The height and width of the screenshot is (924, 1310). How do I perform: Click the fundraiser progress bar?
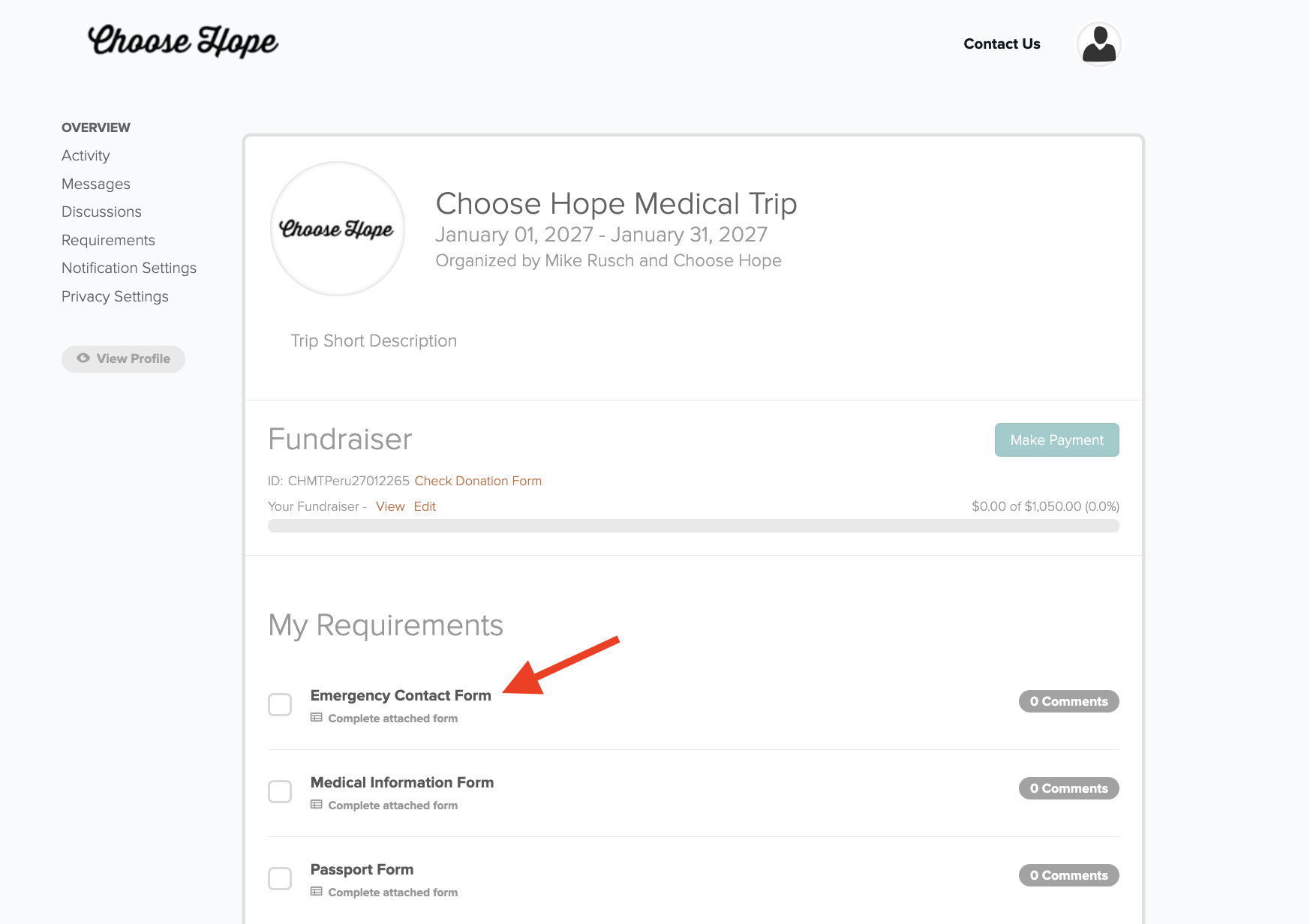[x=693, y=526]
